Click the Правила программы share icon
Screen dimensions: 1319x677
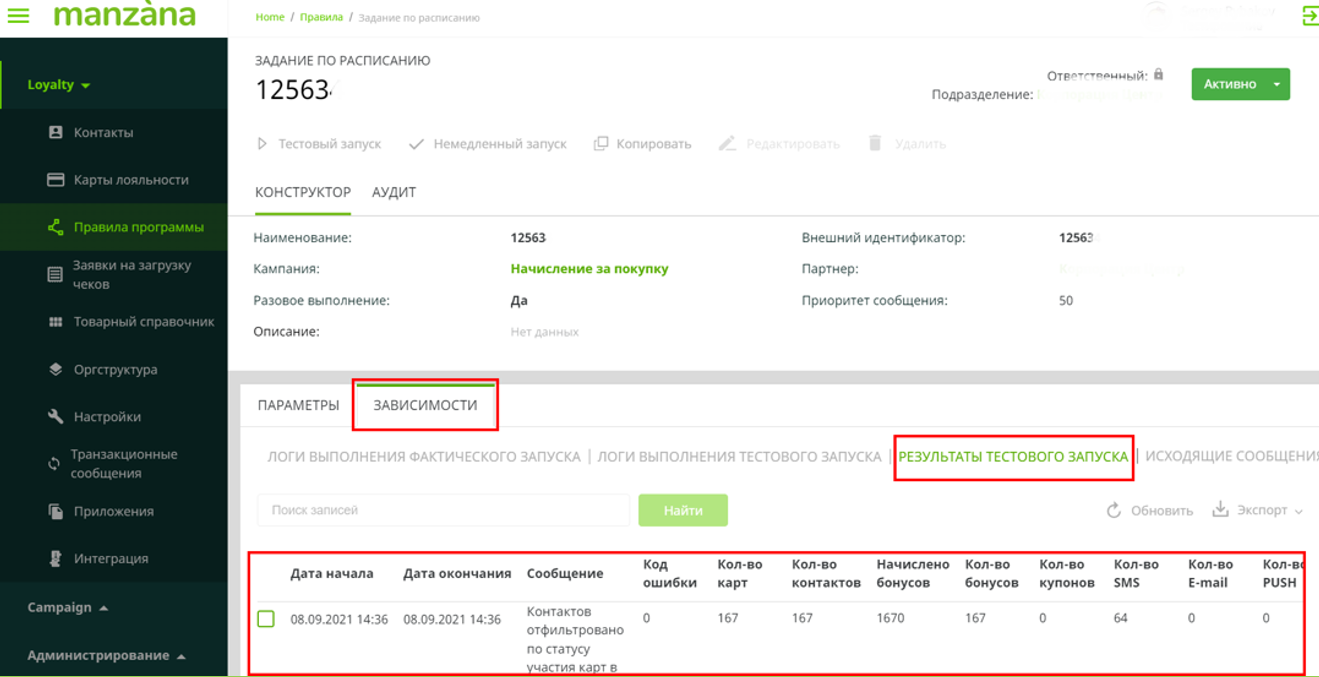click(56, 227)
